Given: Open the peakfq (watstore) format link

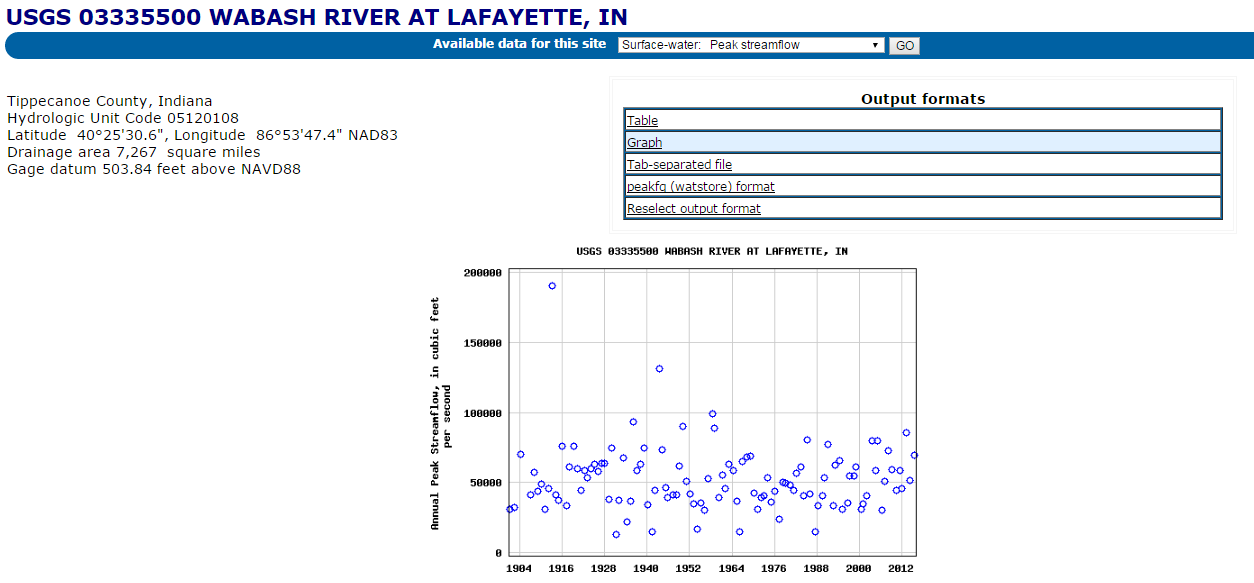Looking at the screenshot, I should point(700,187).
